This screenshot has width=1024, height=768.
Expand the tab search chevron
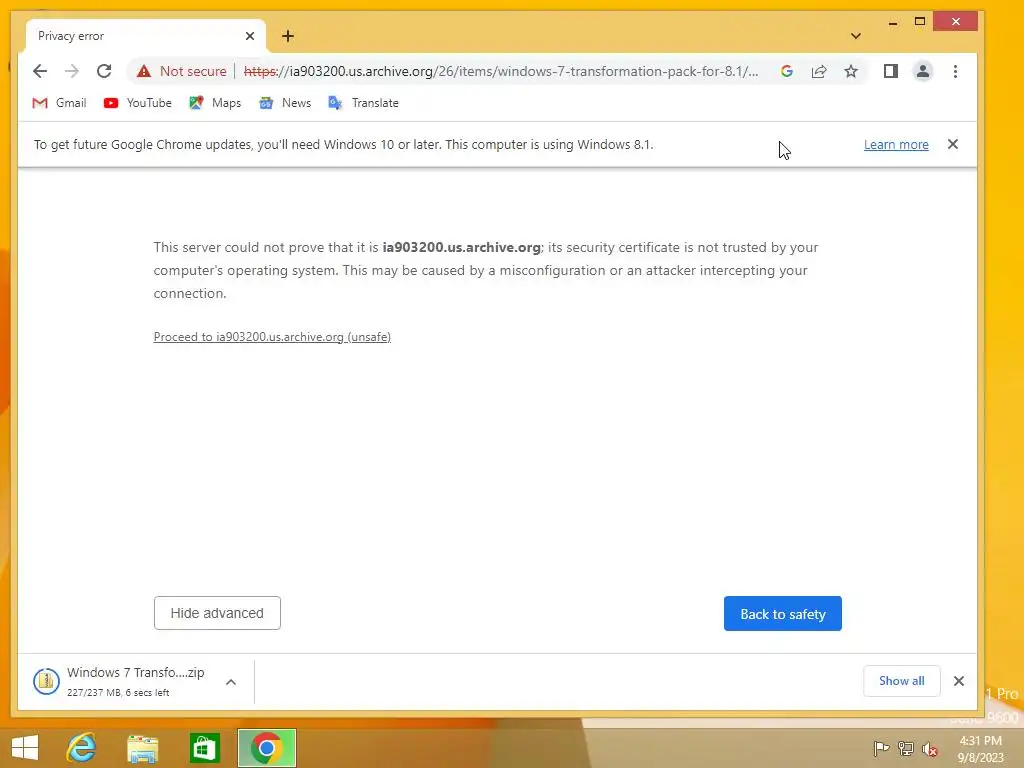[856, 36]
